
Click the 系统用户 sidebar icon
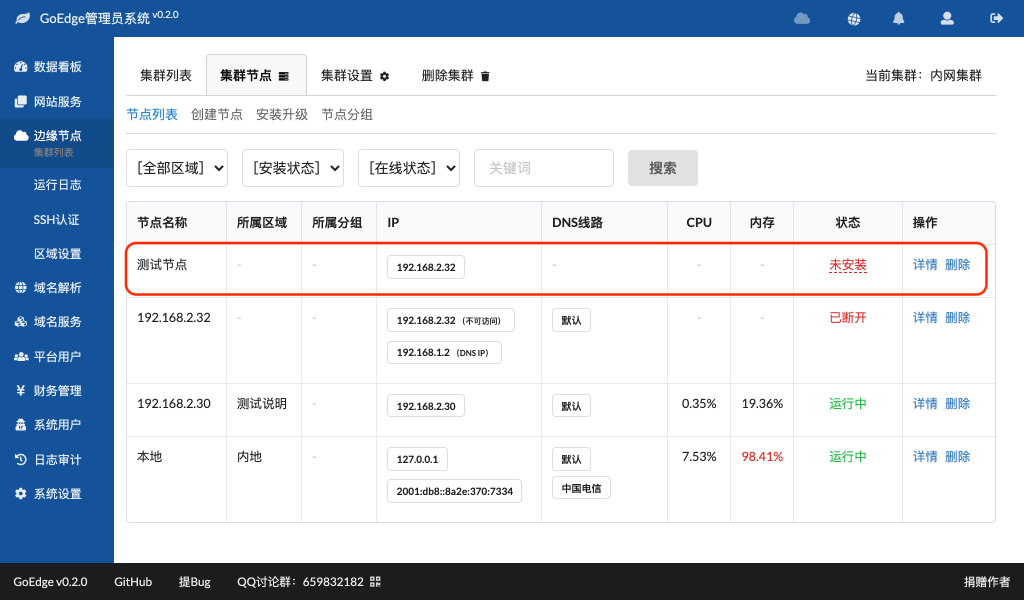tap(21, 425)
